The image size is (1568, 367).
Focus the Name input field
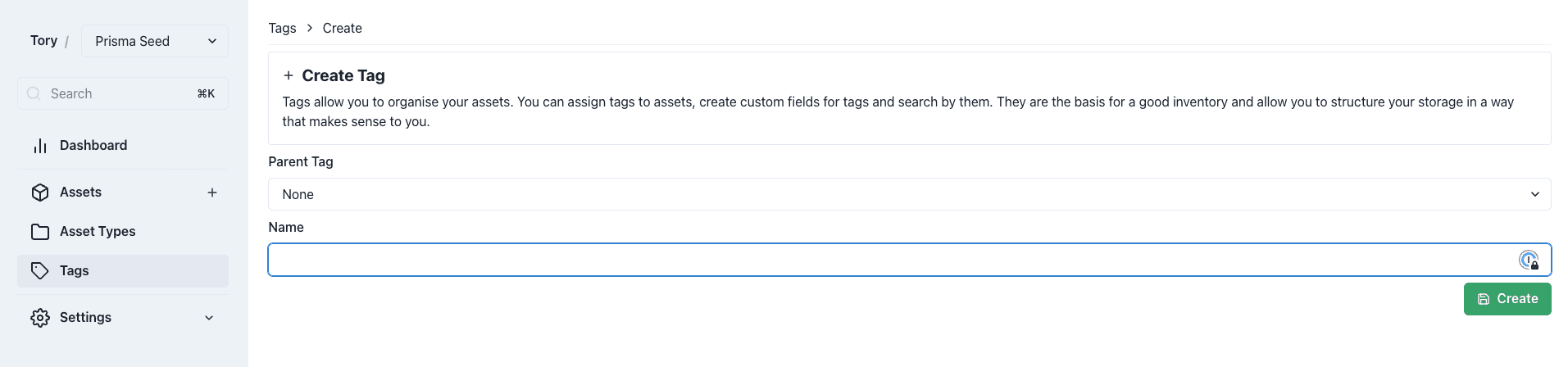(x=910, y=260)
